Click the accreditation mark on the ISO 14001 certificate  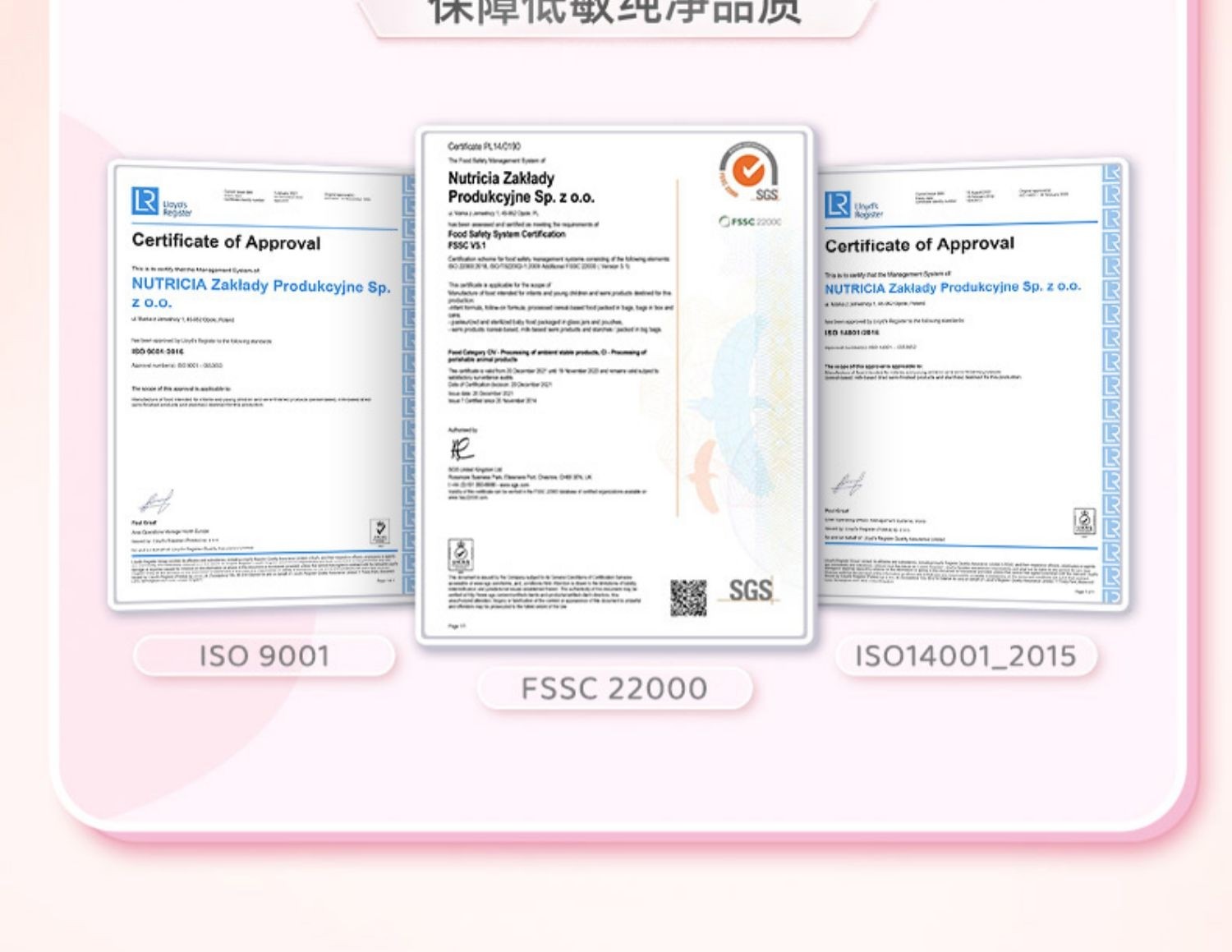pos(1084,521)
